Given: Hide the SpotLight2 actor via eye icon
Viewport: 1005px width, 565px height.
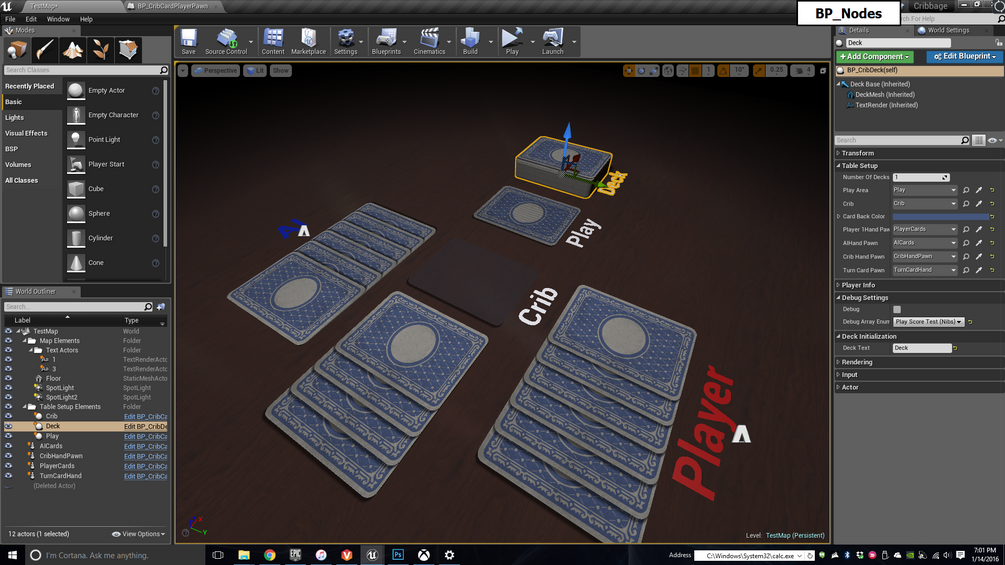Looking at the screenshot, I should pyautogui.click(x=8, y=397).
